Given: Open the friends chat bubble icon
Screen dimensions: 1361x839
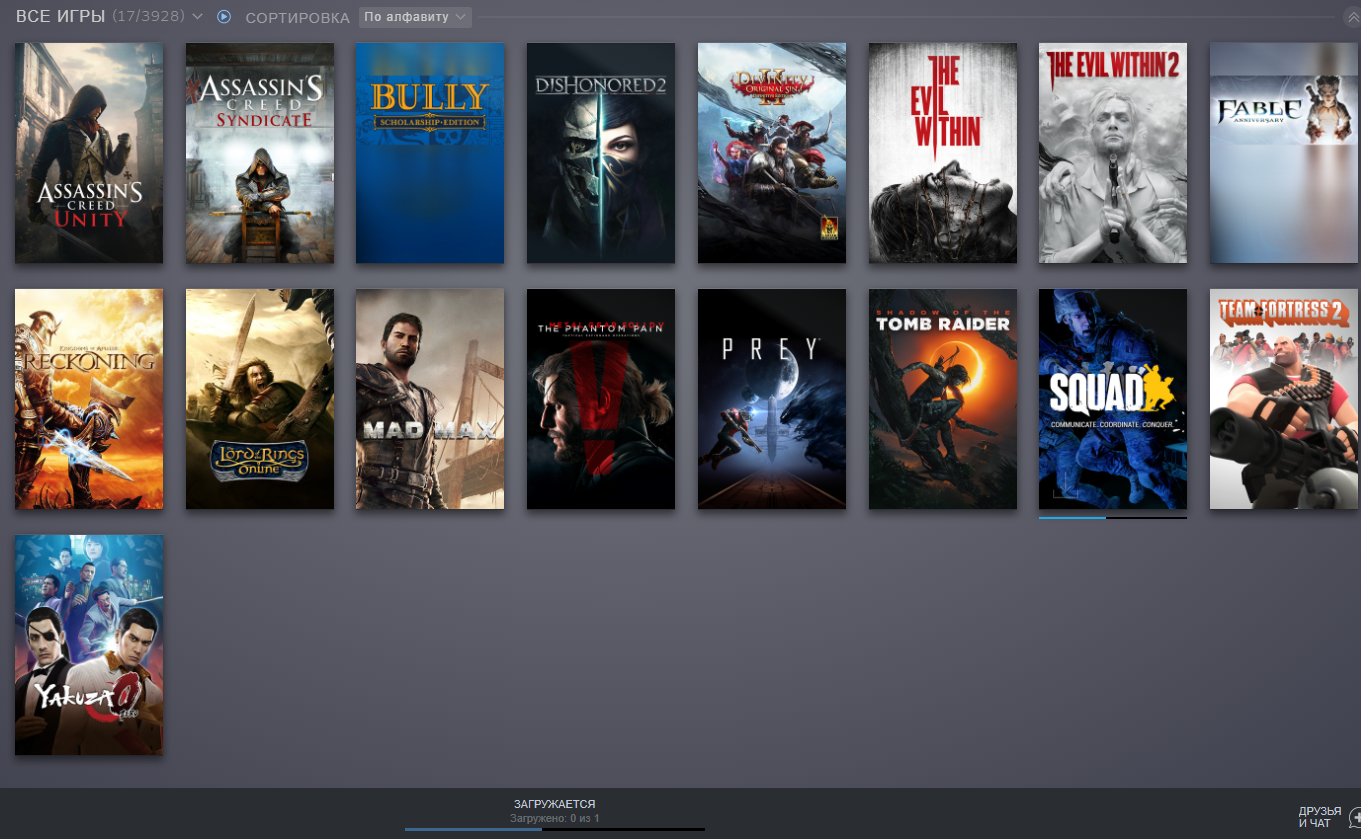Looking at the screenshot, I should click(x=1354, y=817).
